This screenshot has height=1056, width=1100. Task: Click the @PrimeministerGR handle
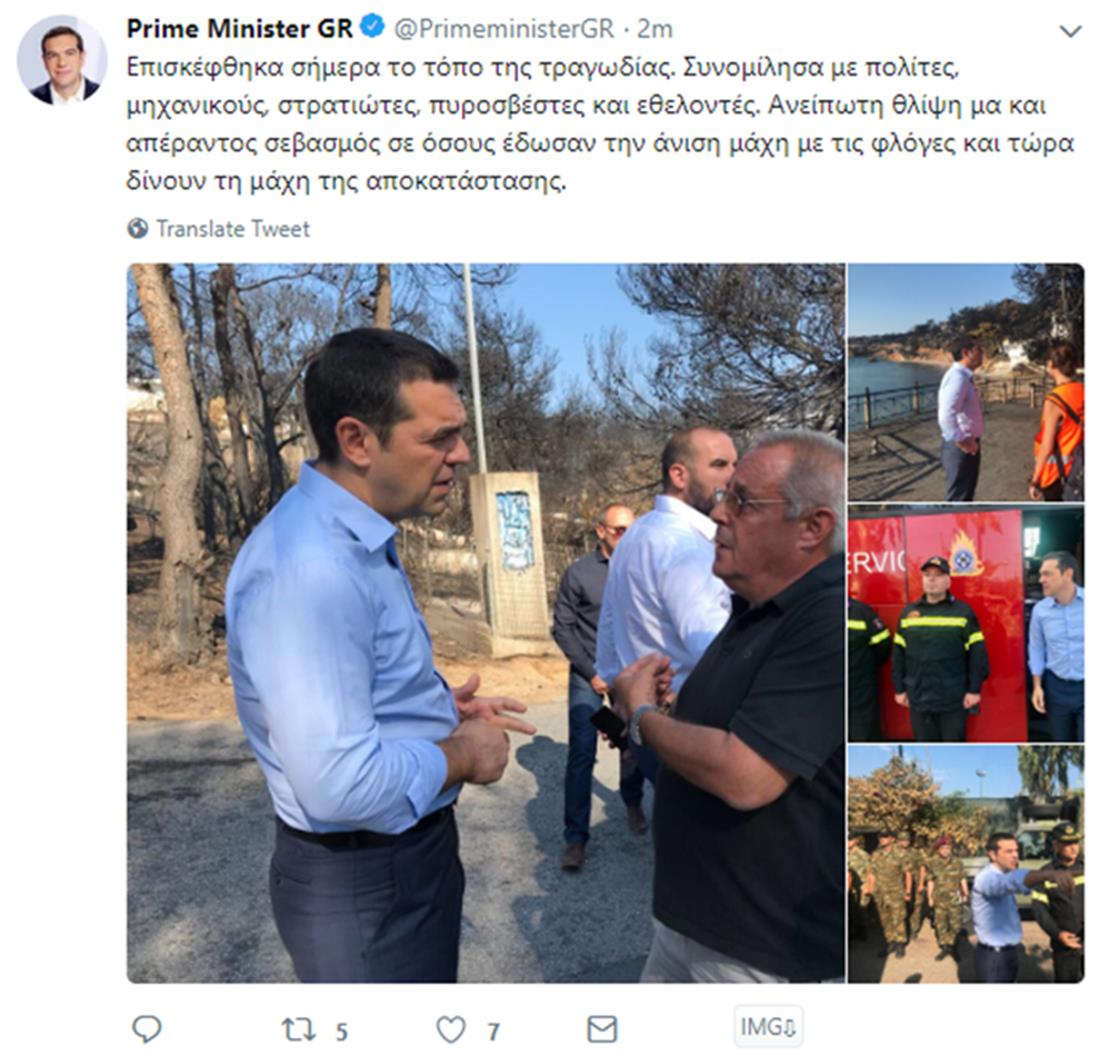pyautogui.click(x=504, y=29)
